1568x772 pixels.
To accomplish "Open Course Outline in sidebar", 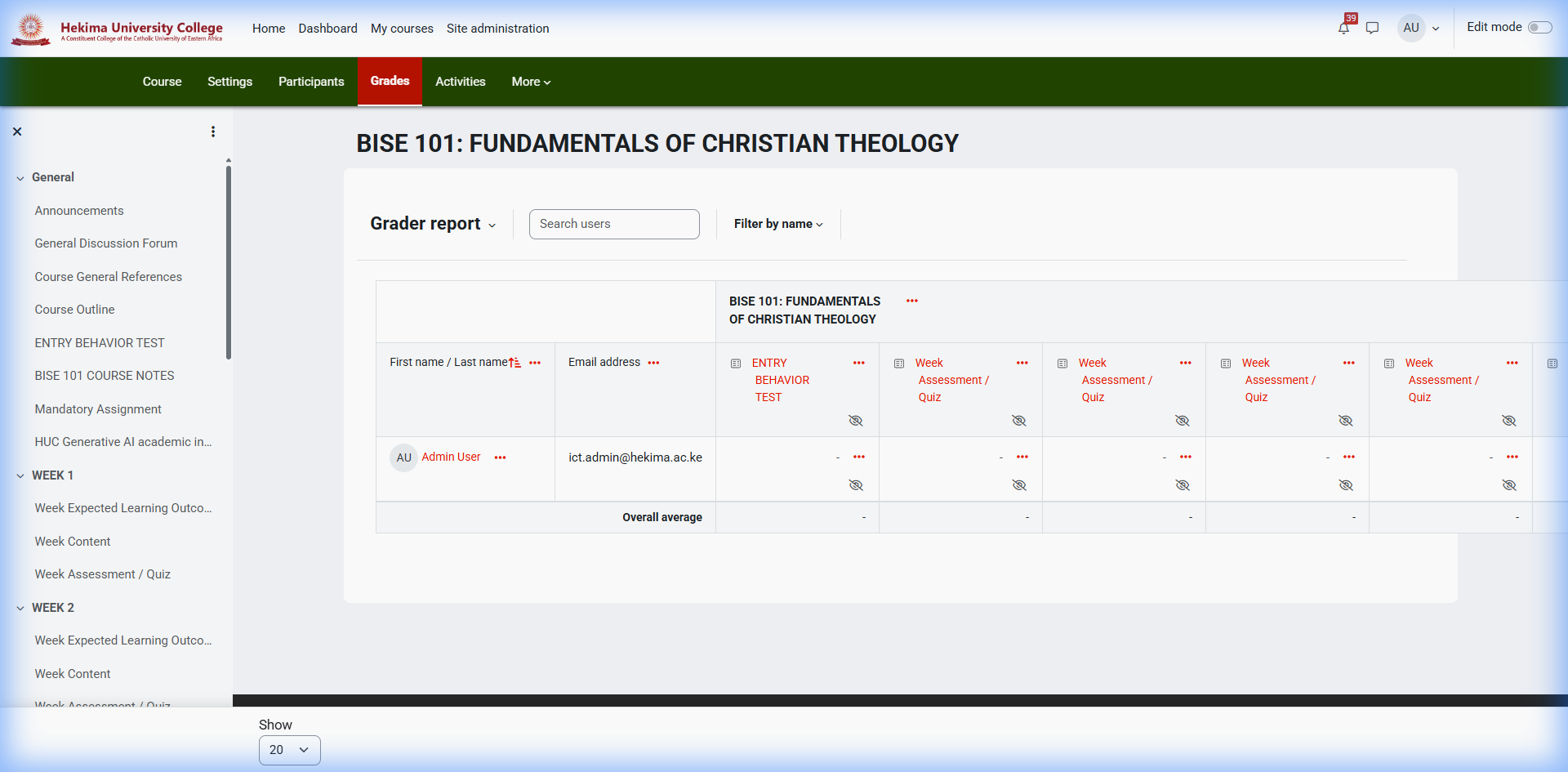I will click(x=74, y=310).
